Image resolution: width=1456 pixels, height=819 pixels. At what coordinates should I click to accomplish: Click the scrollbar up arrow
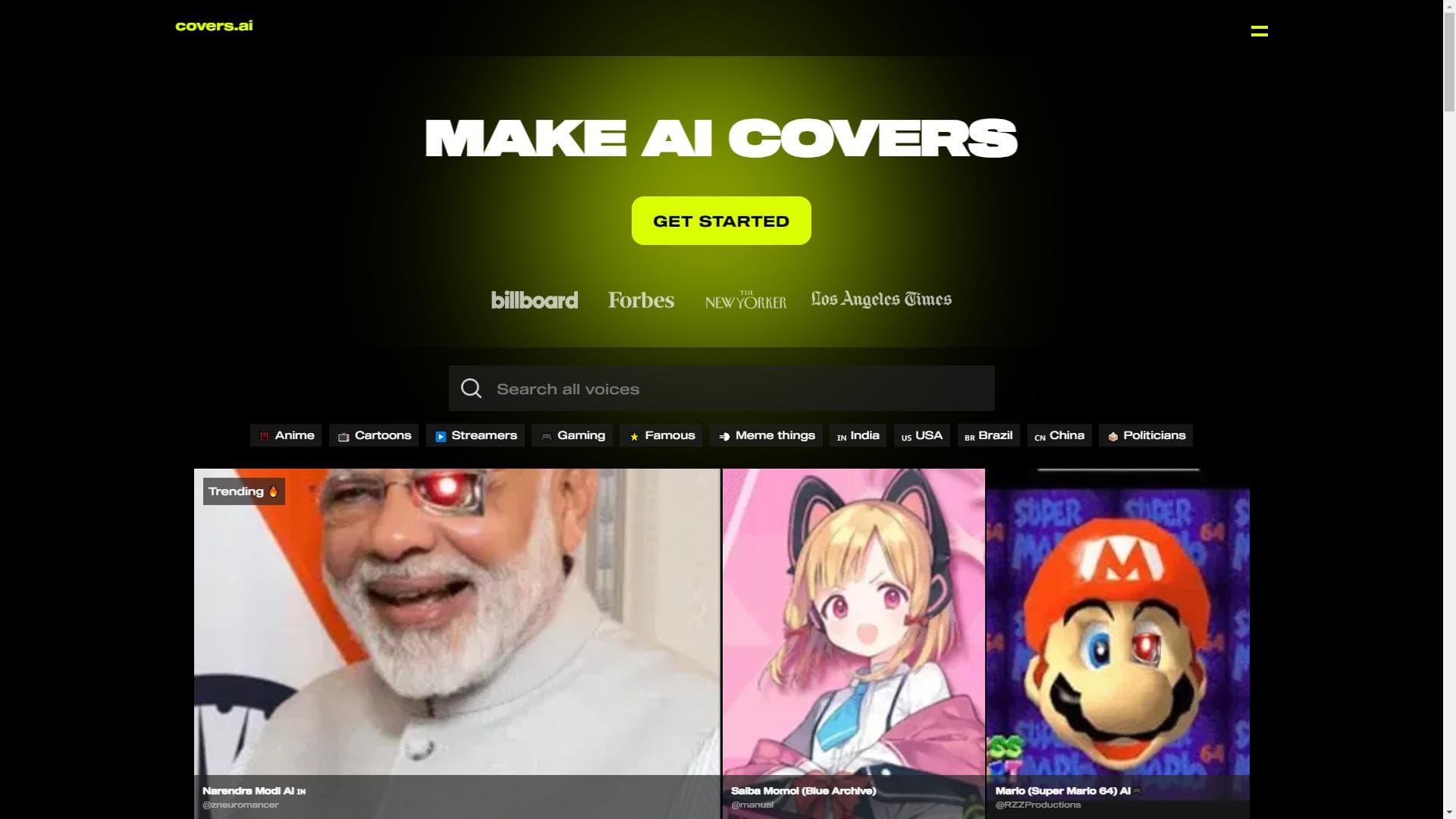click(1449, 7)
